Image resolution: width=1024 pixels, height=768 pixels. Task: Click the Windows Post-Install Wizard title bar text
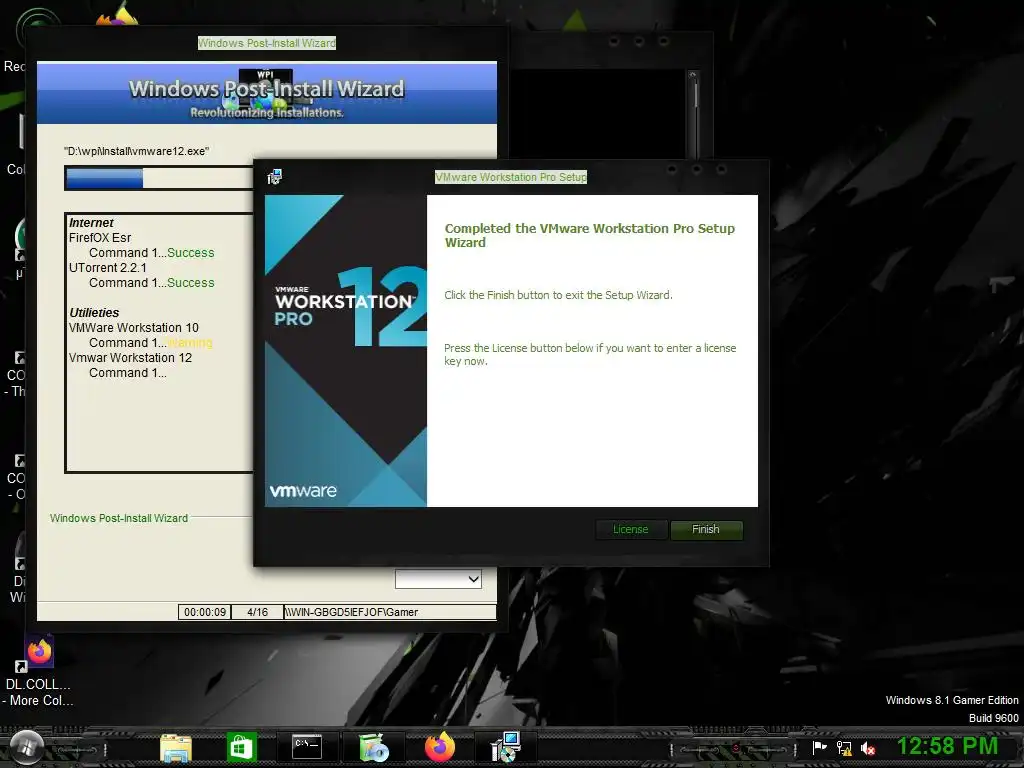pyautogui.click(x=266, y=43)
